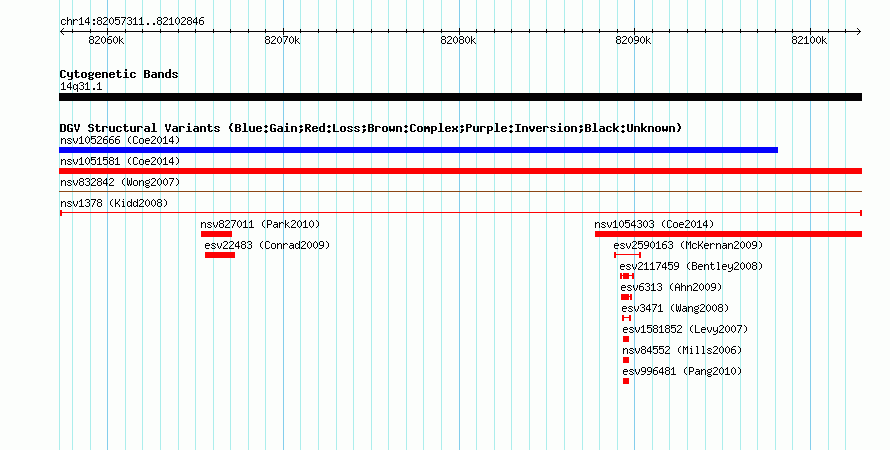Click the nsv827011 red variant bar
Viewport: 890px width, 450px height.
tap(216, 234)
